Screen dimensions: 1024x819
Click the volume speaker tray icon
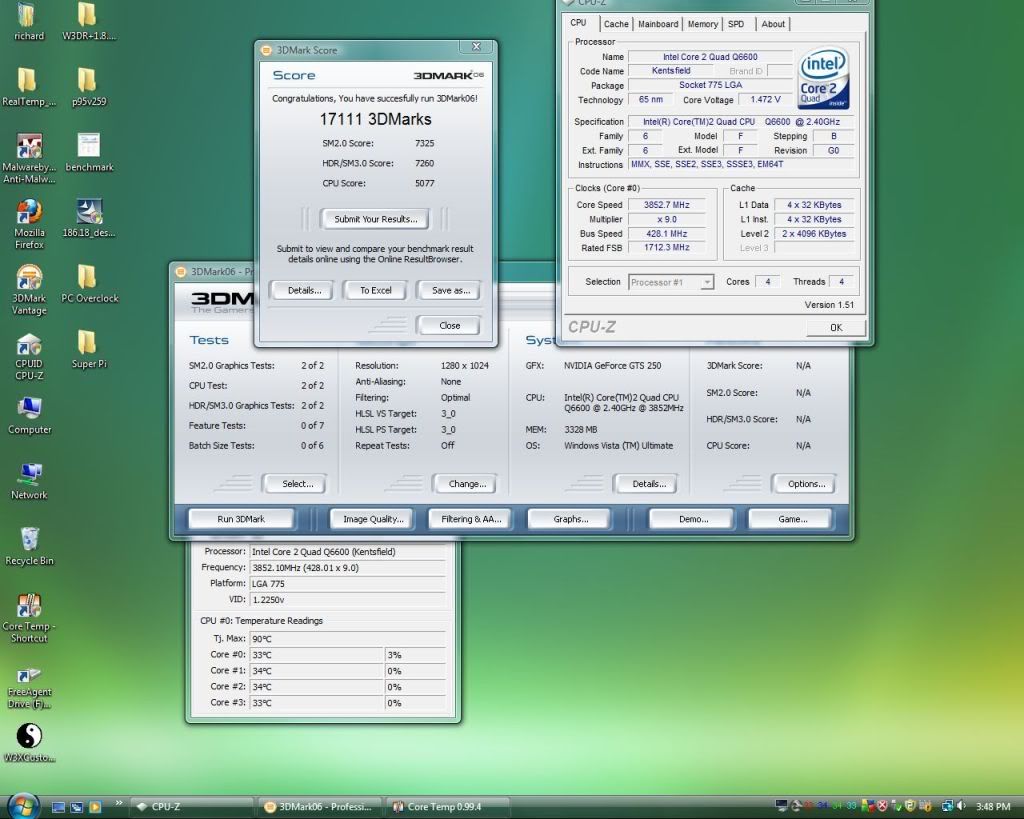click(961, 807)
